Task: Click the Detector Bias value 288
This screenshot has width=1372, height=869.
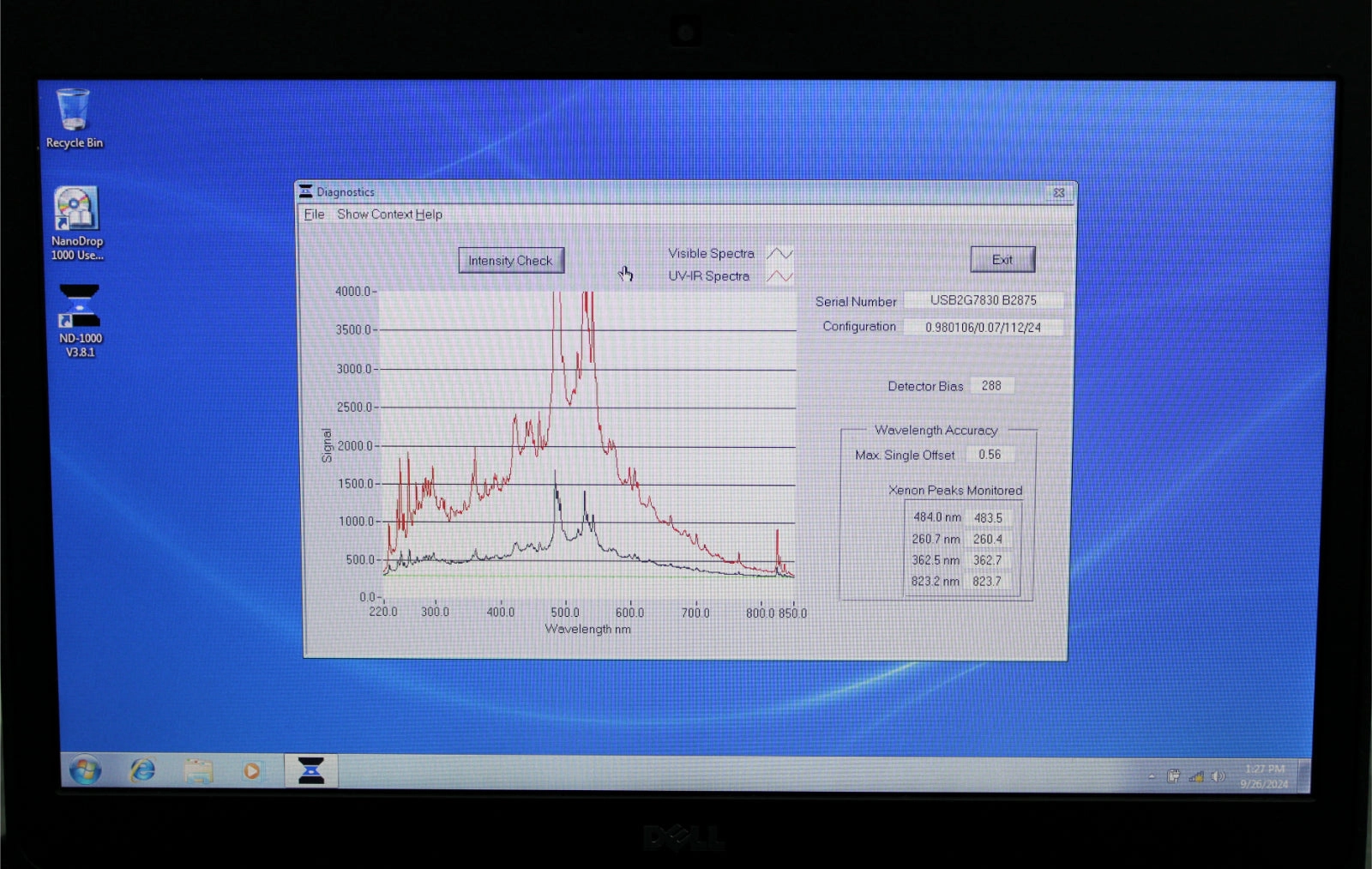Action: tap(991, 386)
